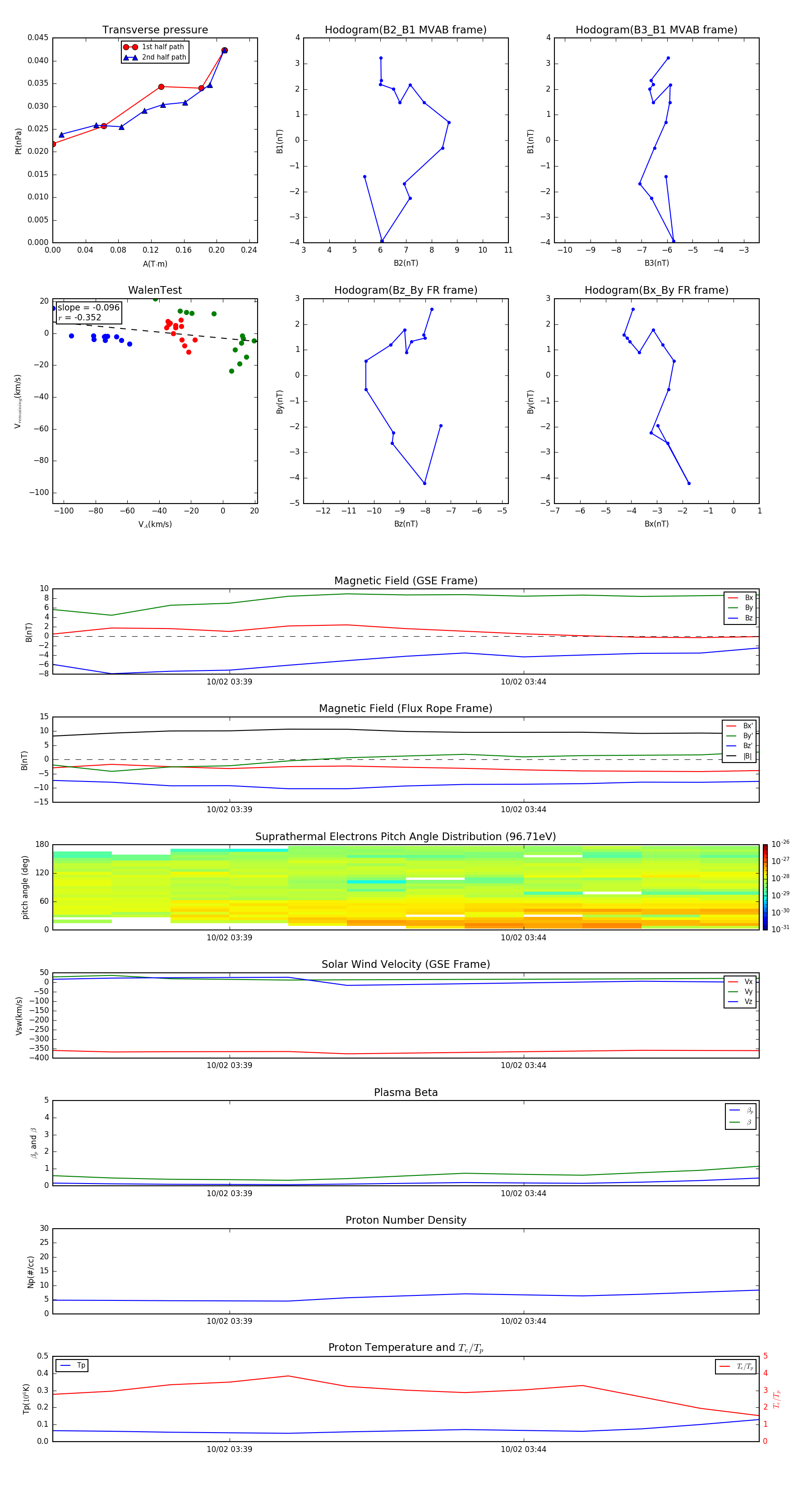Click the red 'Te/Tp' right-axis label
Viewport: 812px width, 1489px height.
[776, 1399]
